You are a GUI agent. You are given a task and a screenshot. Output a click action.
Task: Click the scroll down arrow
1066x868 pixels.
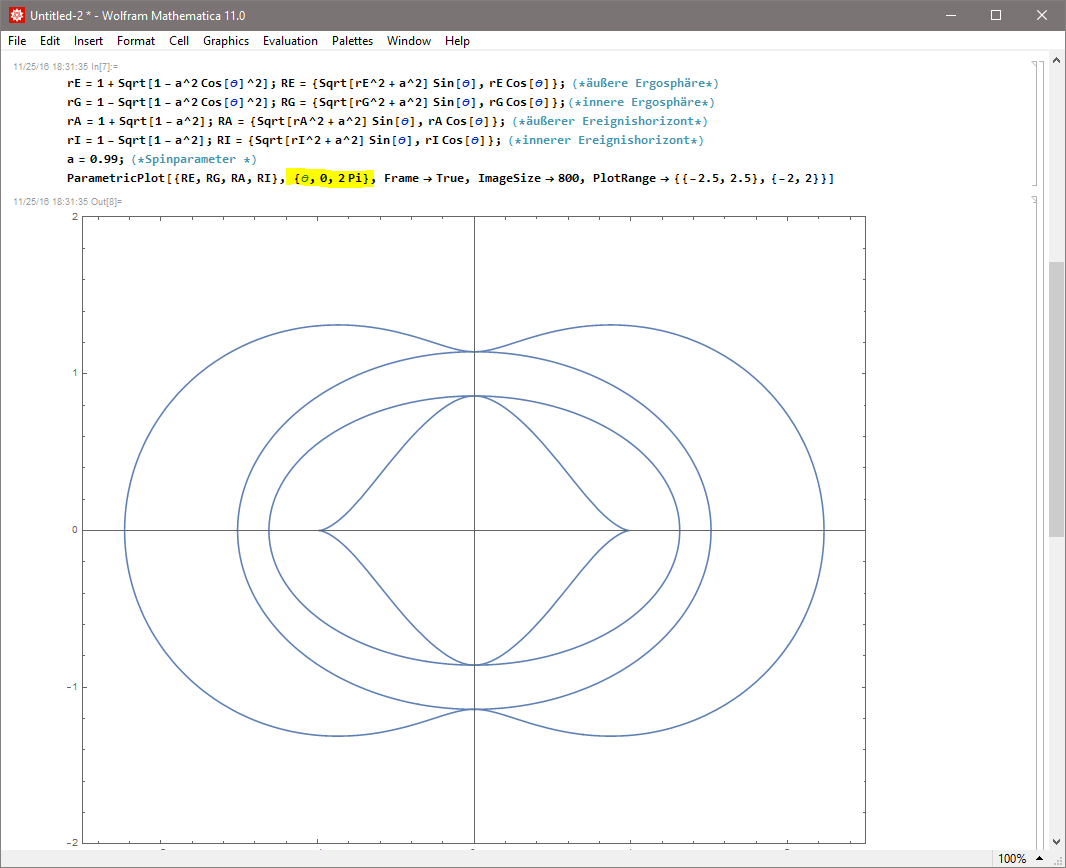(x=1056, y=842)
